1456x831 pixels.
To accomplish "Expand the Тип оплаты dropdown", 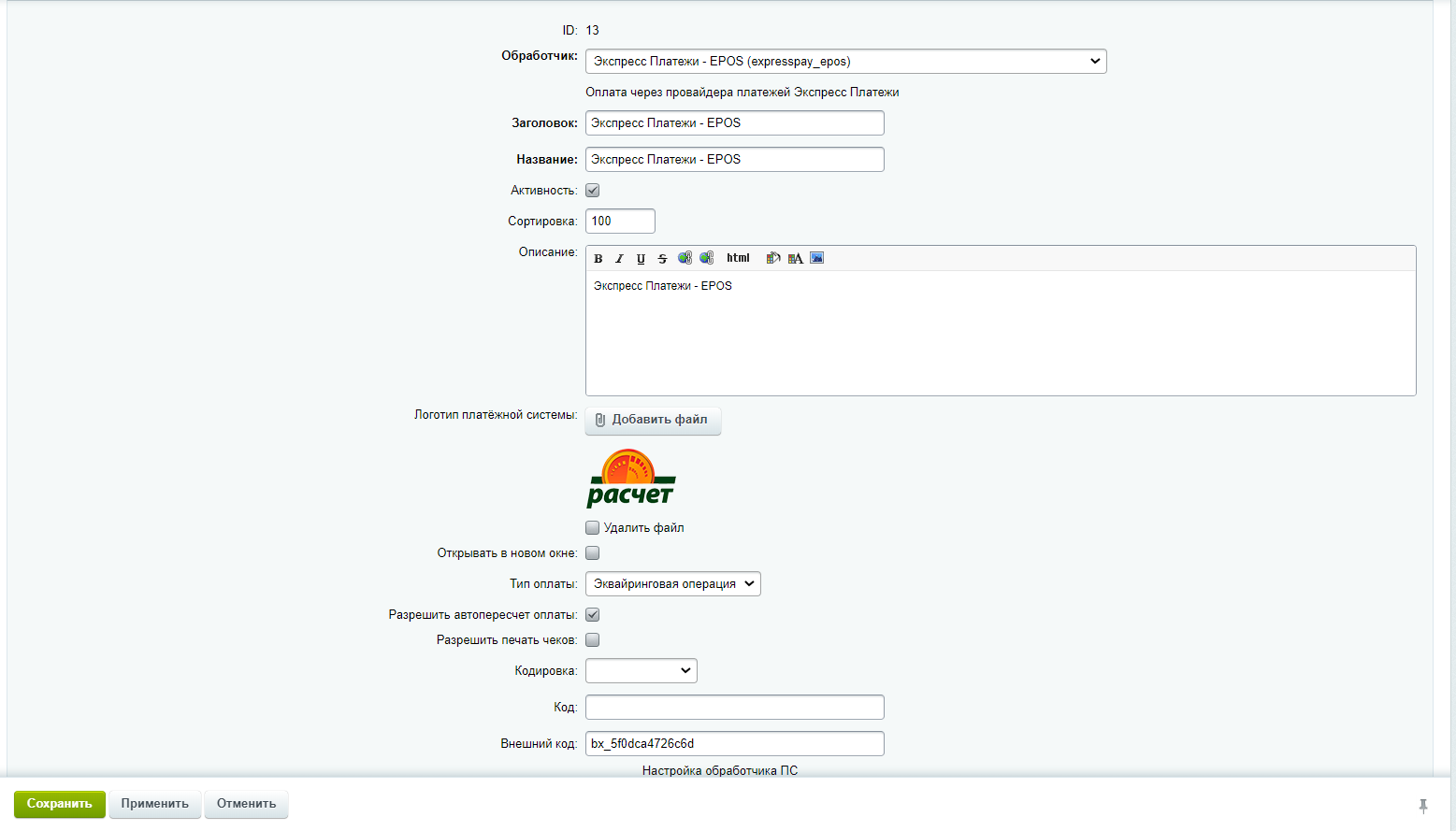I will [x=672, y=584].
